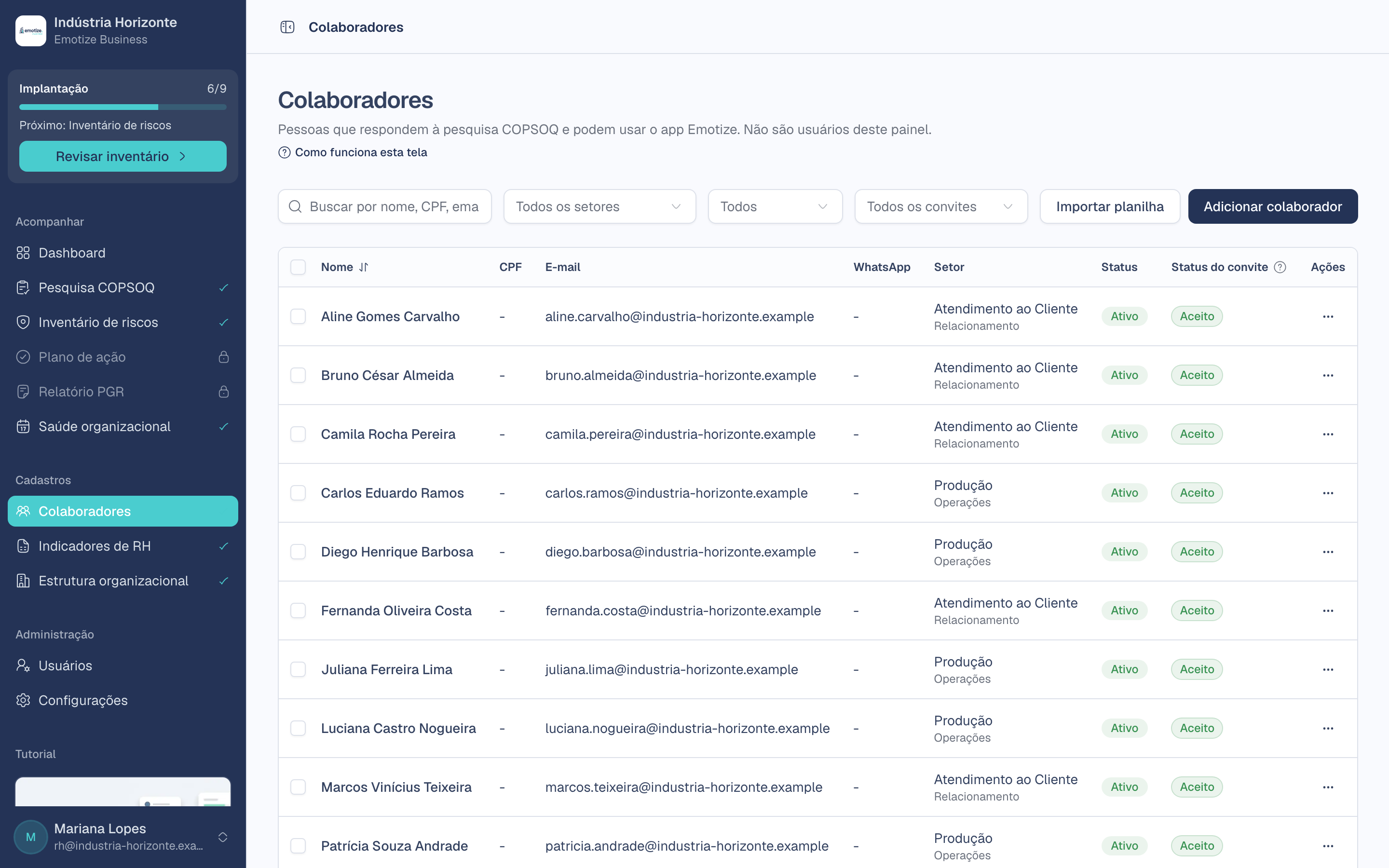1389x868 pixels.
Task: Check the box for Bruno César Almeida
Action: (298, 376)
